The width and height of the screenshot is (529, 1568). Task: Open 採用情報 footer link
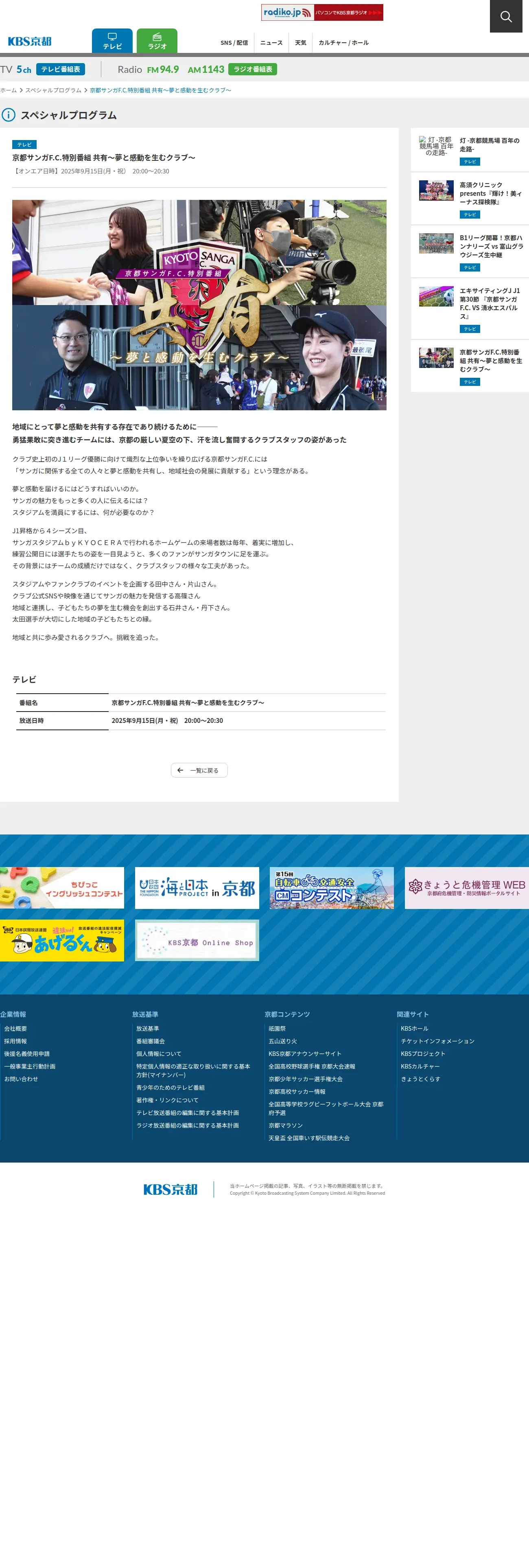16,1041
